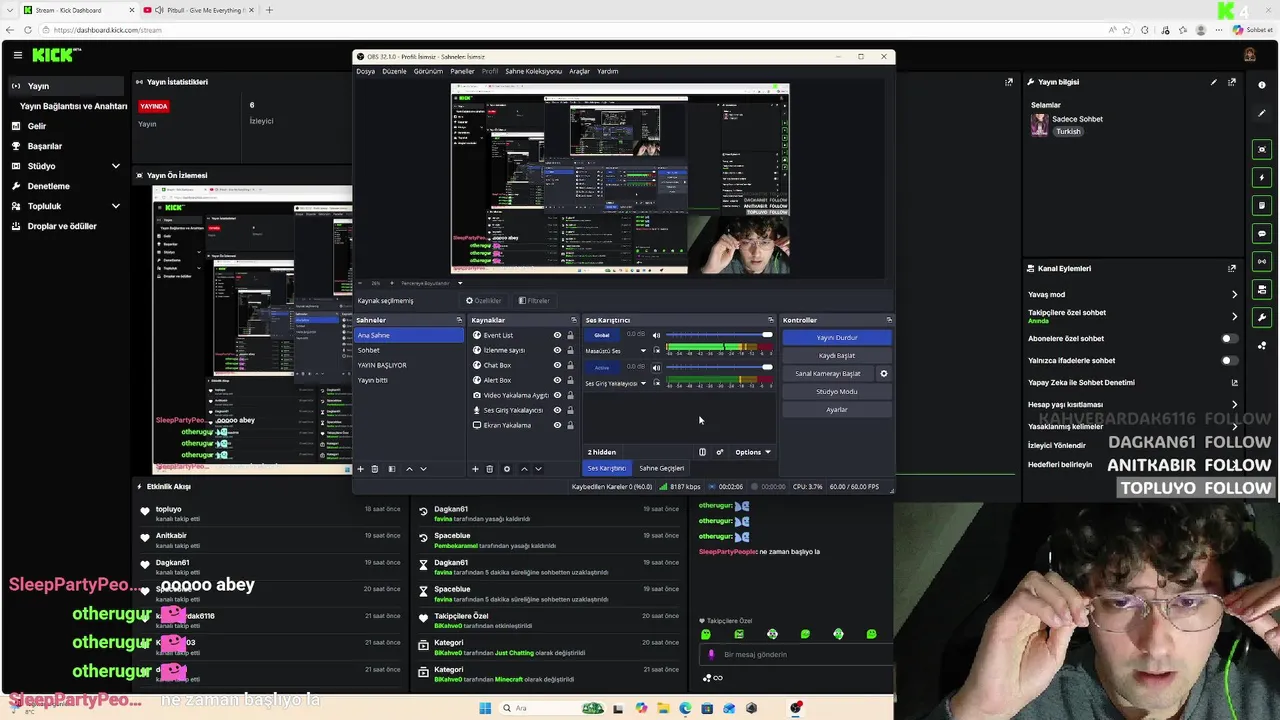This screenshot has width=1280, height=720.
Task: Click Kaydı Başlat button
Action: coord(836,355)
